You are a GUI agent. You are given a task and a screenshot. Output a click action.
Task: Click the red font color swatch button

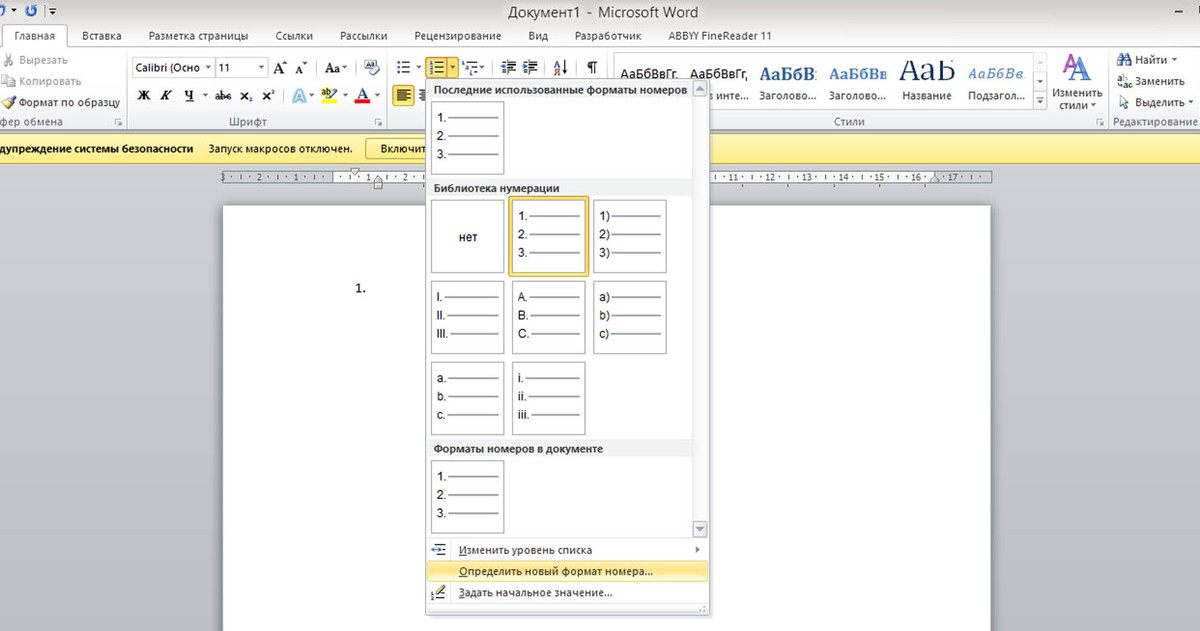pos(361,96)
